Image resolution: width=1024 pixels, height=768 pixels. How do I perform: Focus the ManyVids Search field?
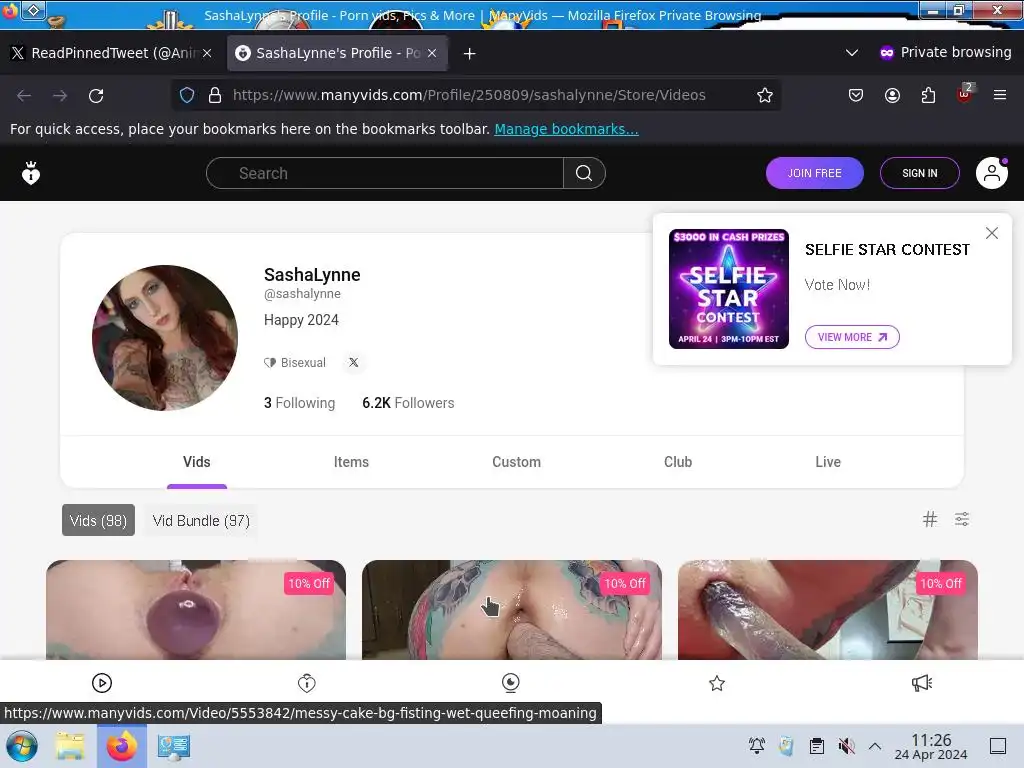coord(385,173)
